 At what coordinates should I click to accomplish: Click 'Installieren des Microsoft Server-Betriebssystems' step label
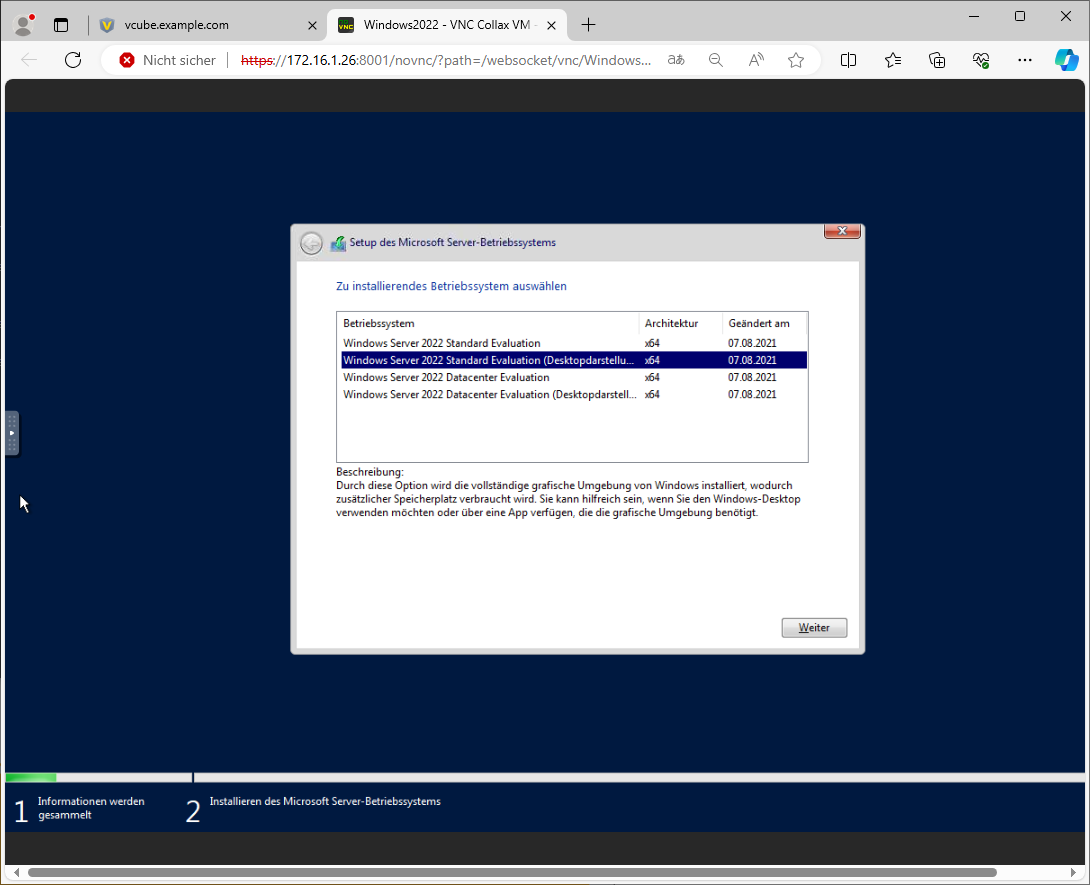point(325,802)
